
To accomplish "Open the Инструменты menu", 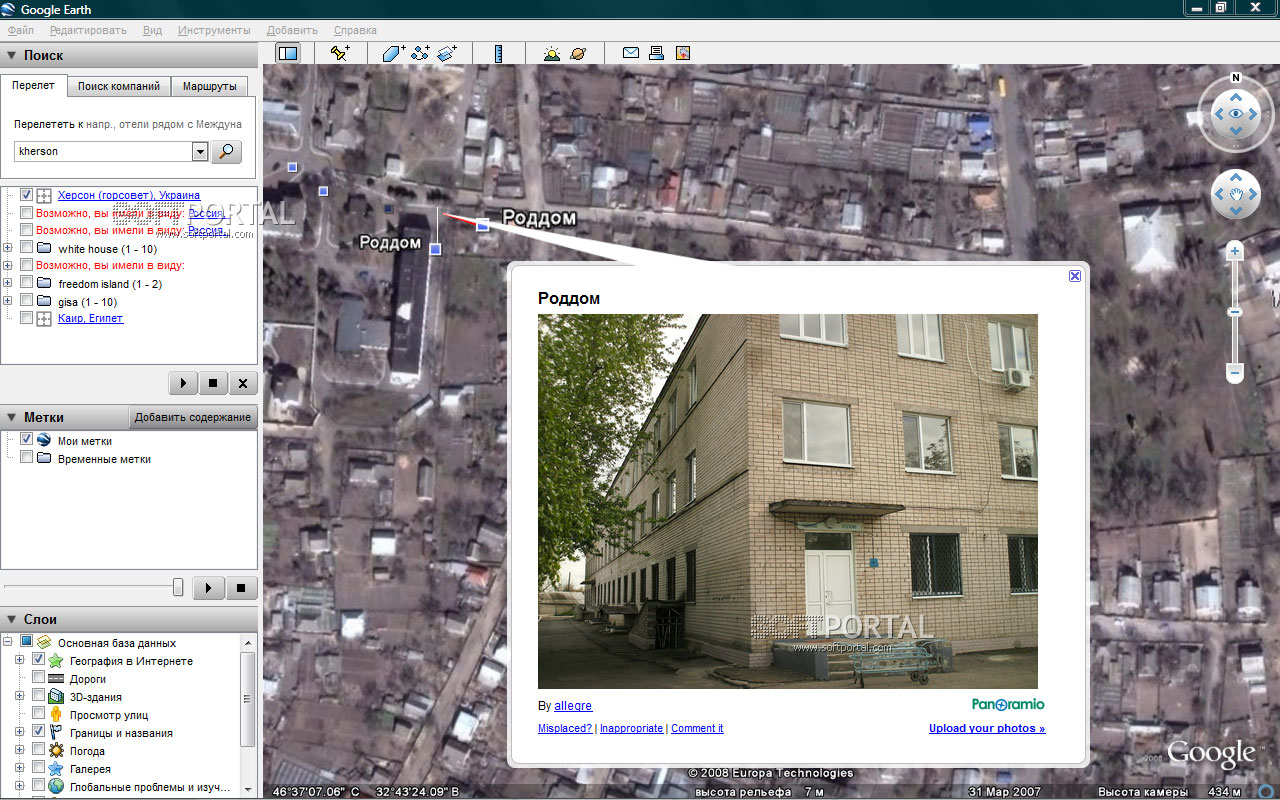I will (214, 30).
